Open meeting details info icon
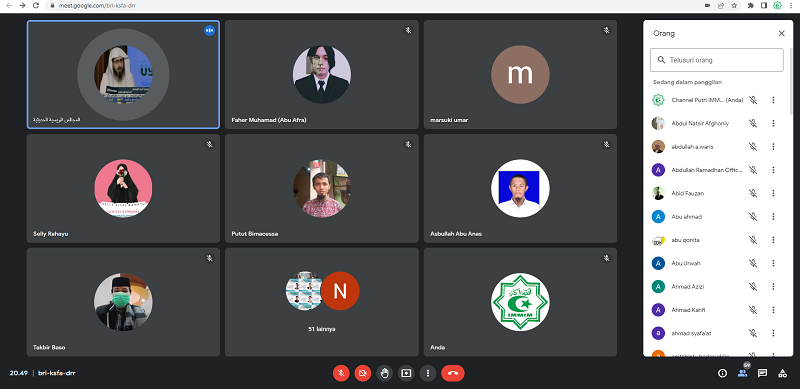 pos(722,373)
